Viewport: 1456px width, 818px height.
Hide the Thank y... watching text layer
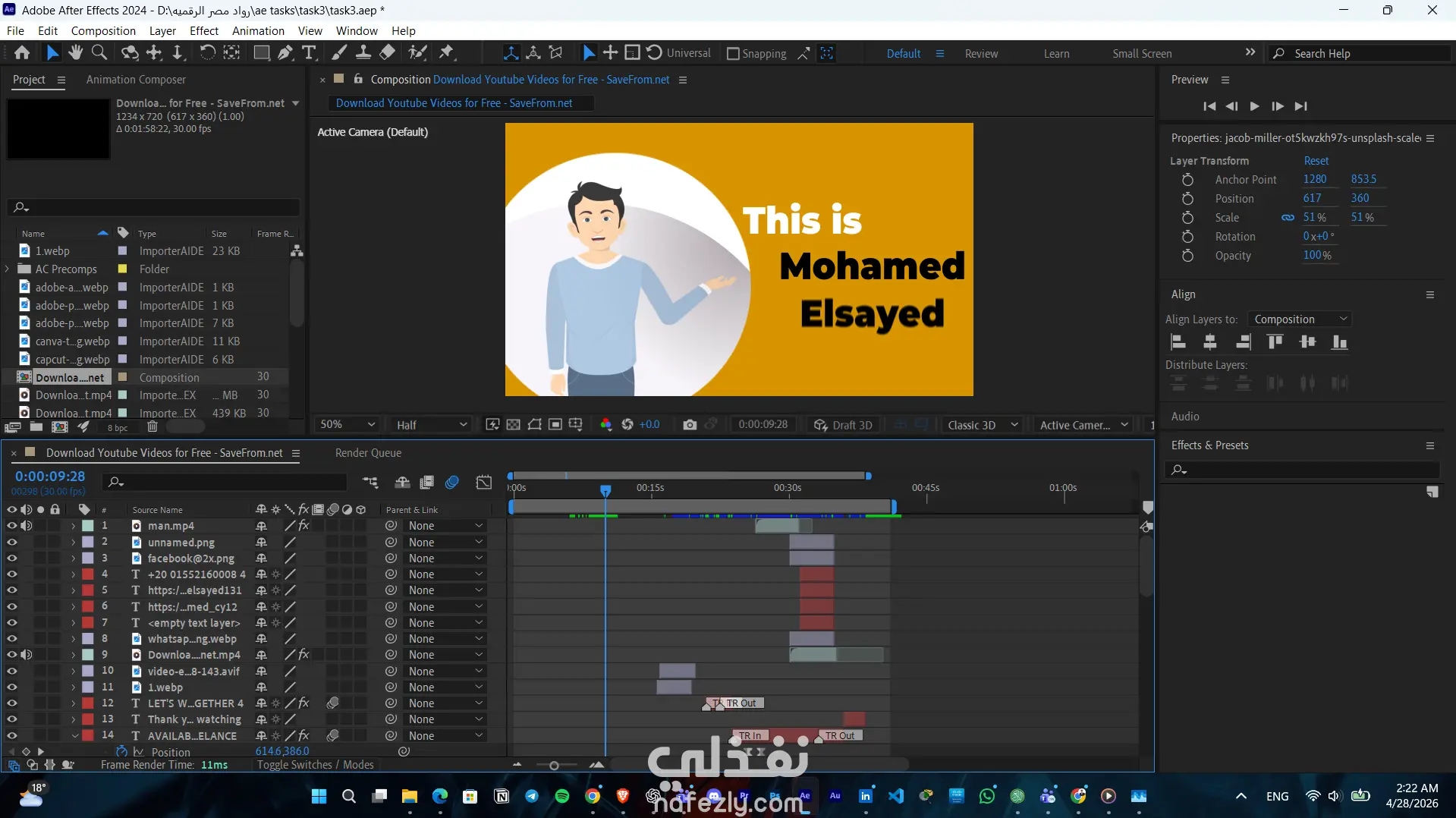coord(11,719)
